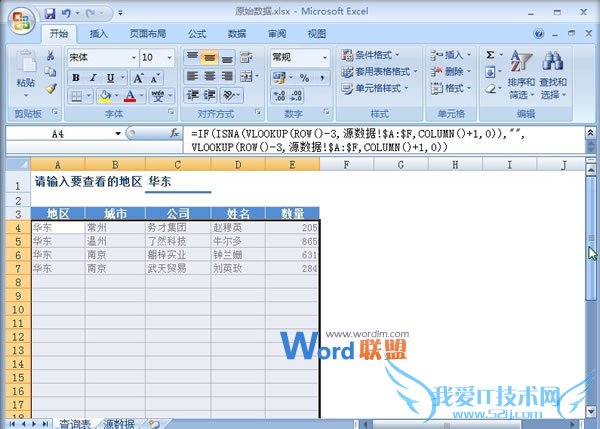Open the font group dialog launcher
Image resolution: width=600 pixels, height=429 pixels.
(171, 112)
